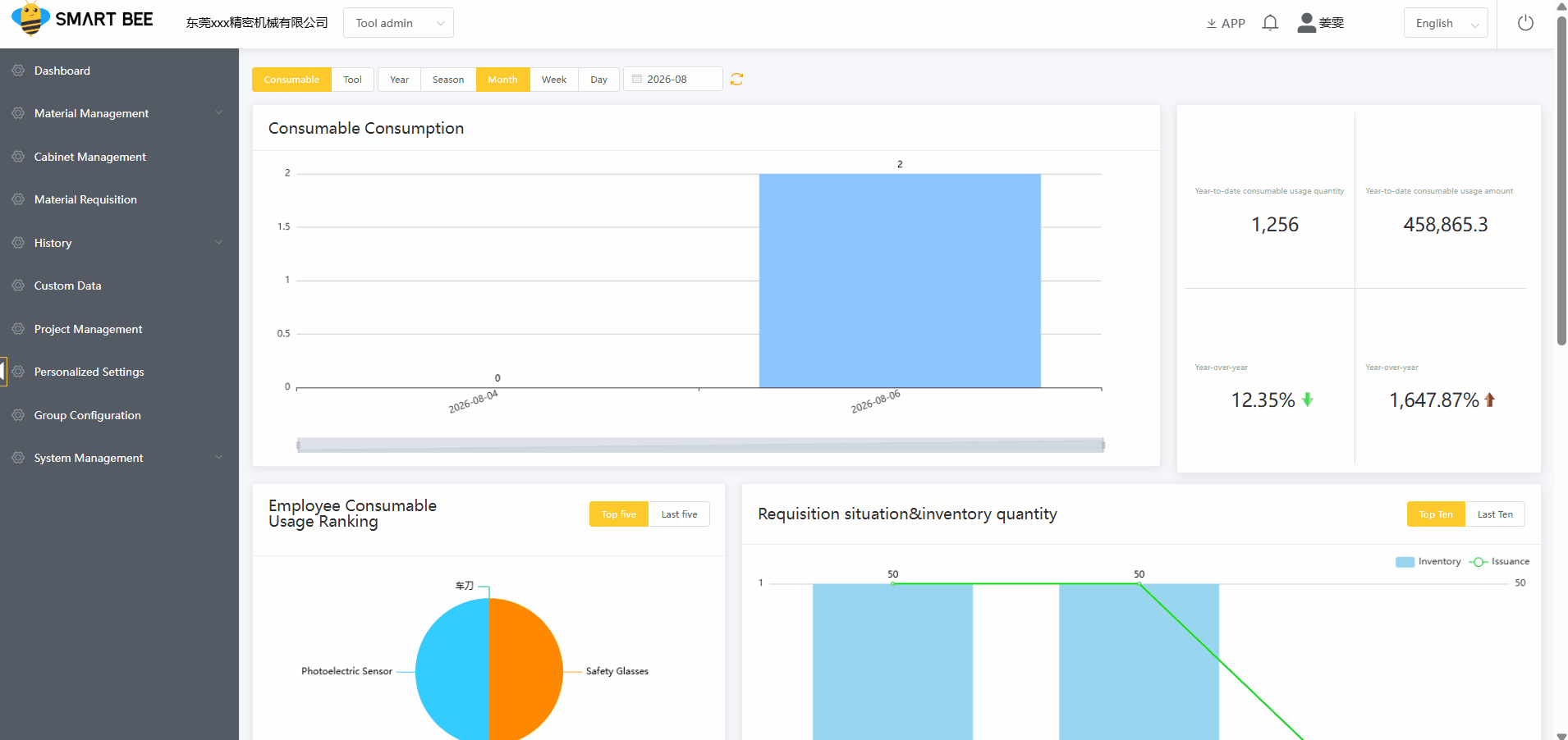Viewport: 1568px width, 740px height.
Task: Click the Cabinet Management gear icon
Action: pos(18,157)
